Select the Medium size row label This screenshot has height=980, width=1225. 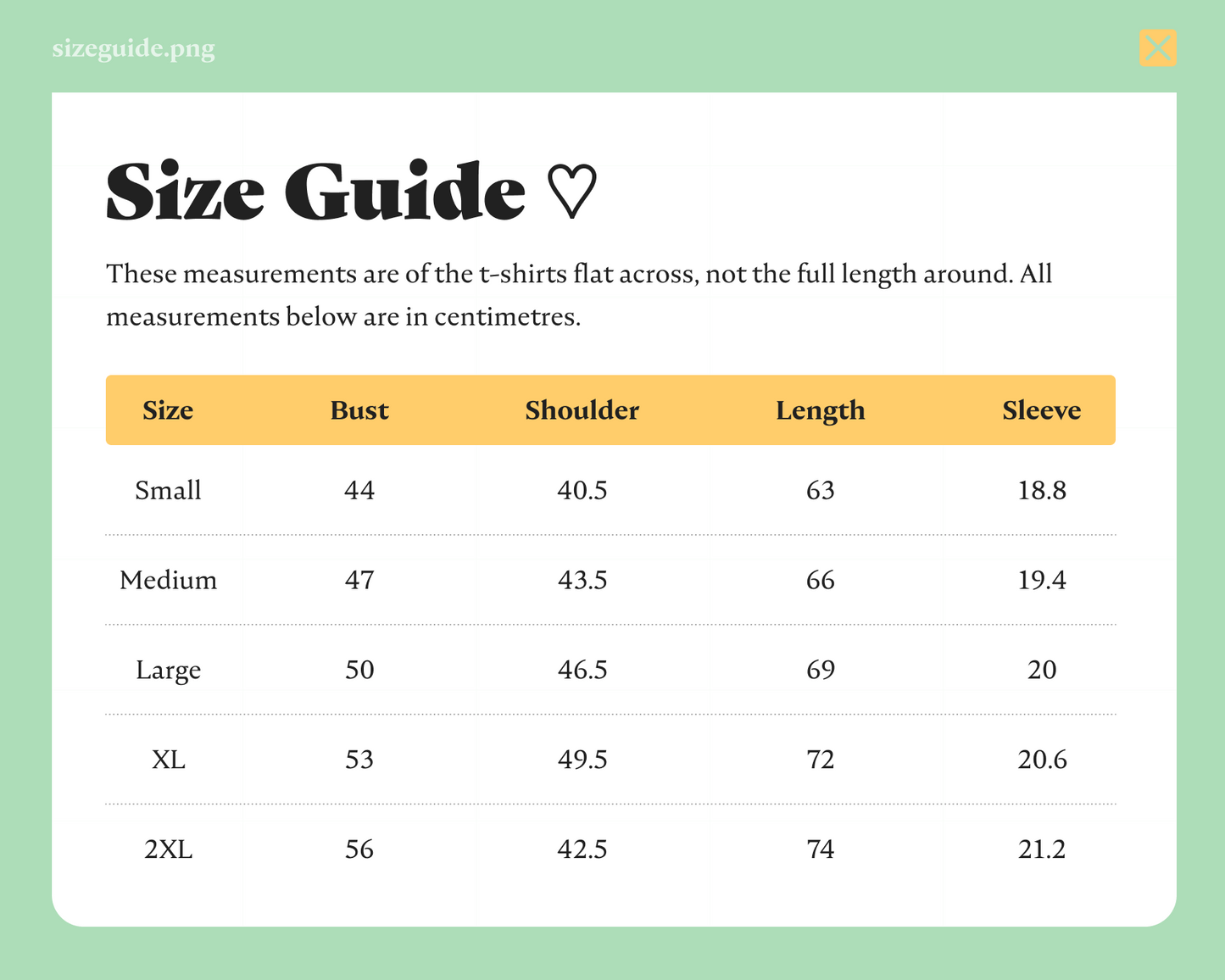pos(168,580)
